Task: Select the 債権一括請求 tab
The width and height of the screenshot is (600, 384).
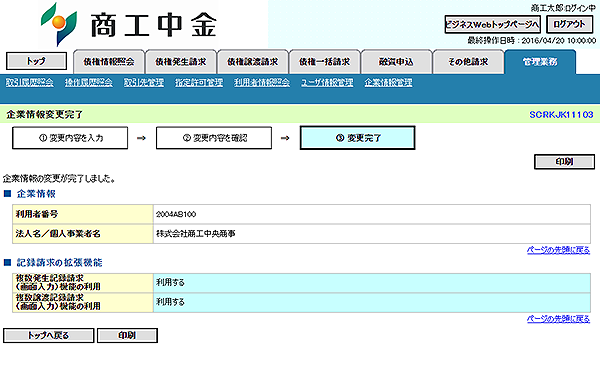Action: pyautogui.click(x=324, y=62)
